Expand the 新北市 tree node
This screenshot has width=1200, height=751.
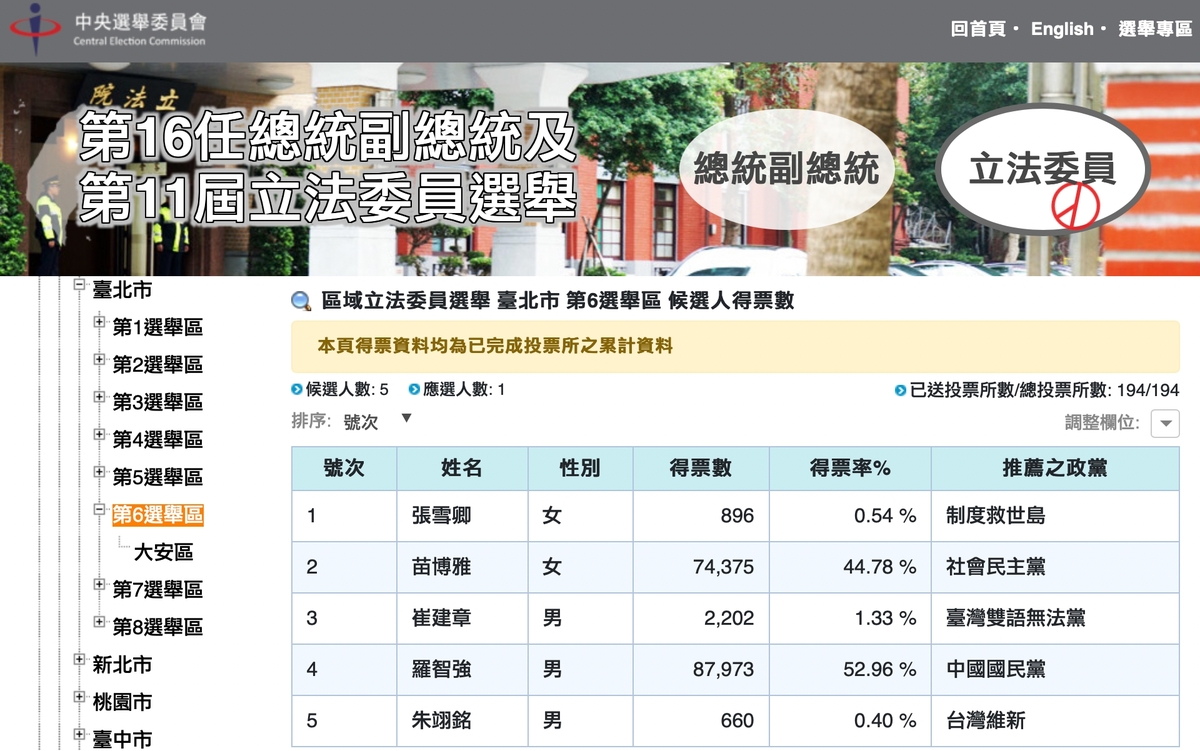click(x=80, y=660)
